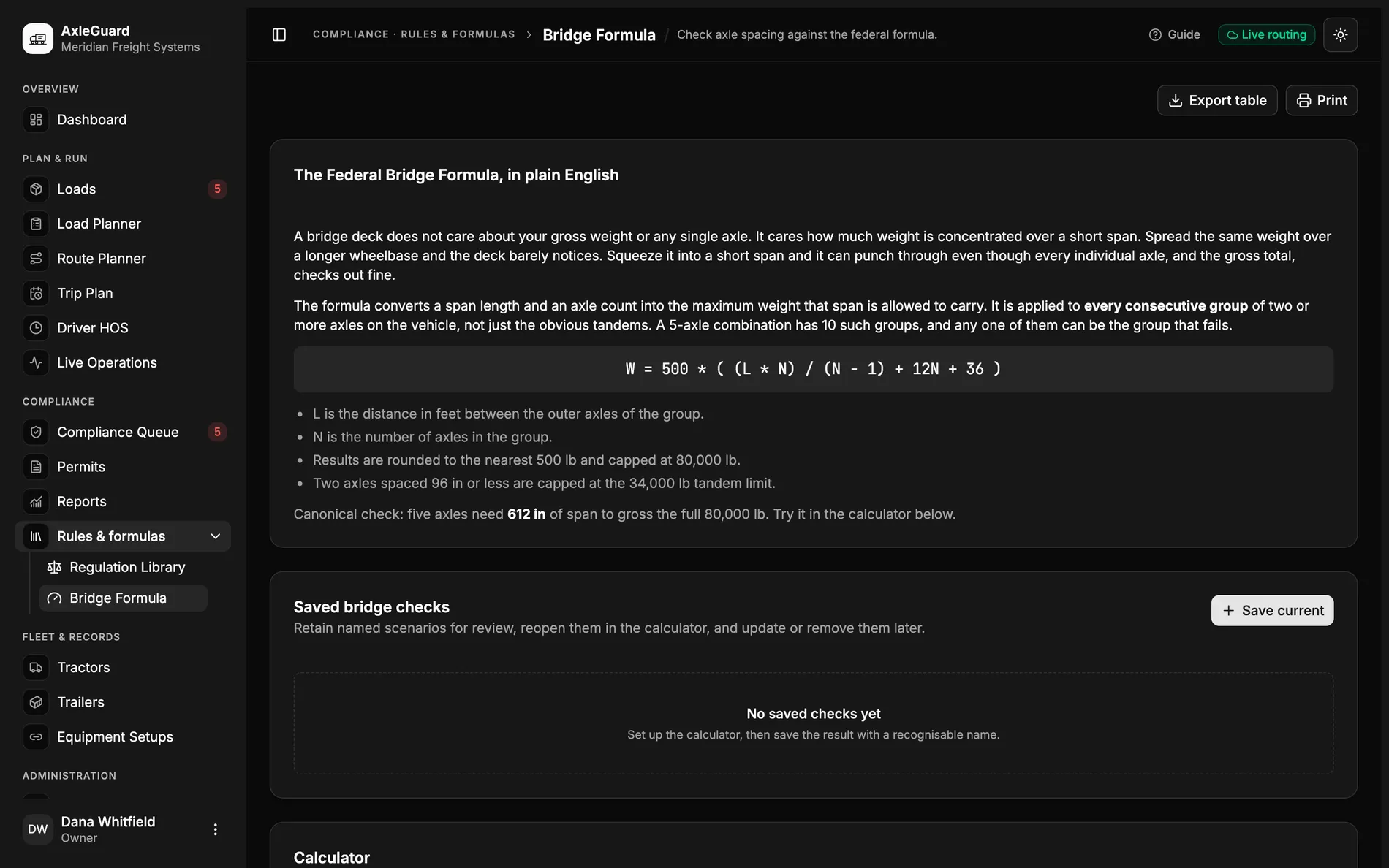1389x868 pixels.
Task: Click the Driver HOS clock icon
Action: point(36,327)
